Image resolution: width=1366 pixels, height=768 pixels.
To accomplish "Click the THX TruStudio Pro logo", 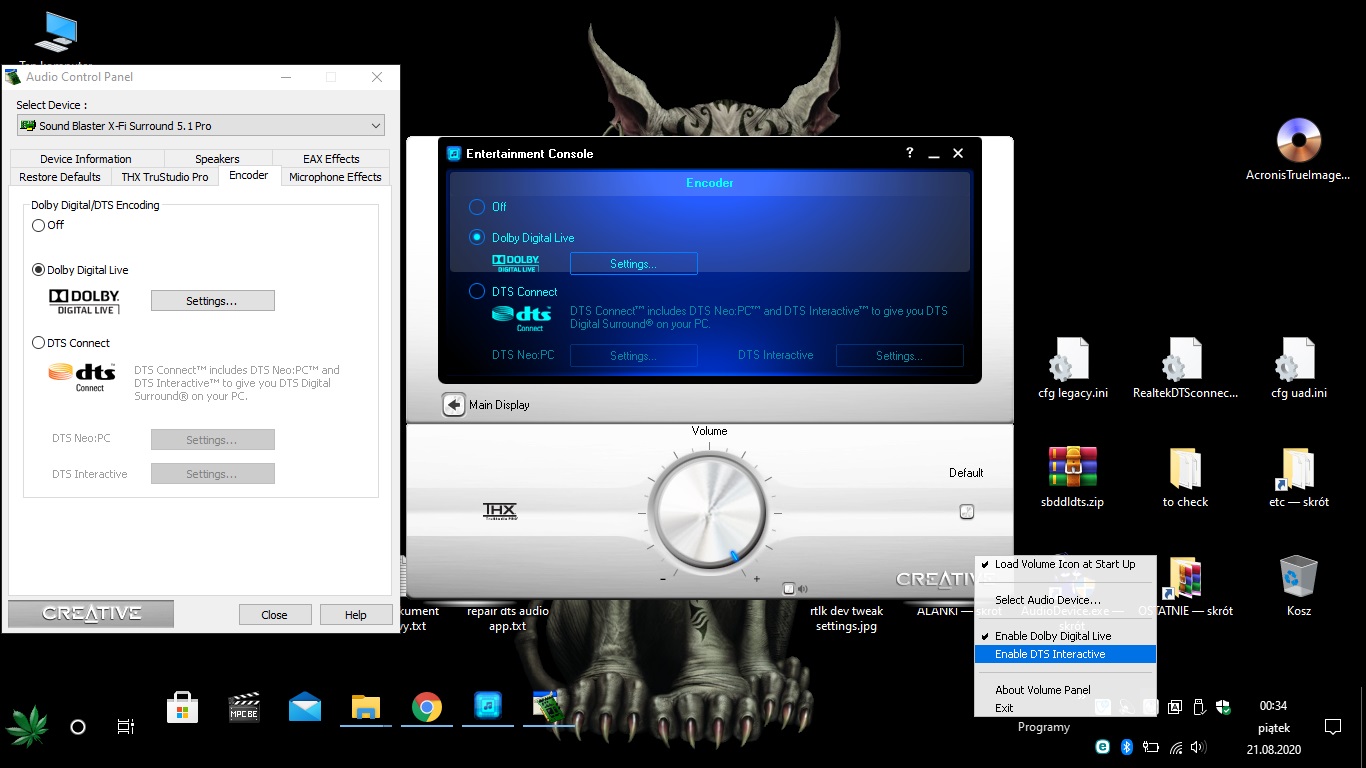I will 499,511.
